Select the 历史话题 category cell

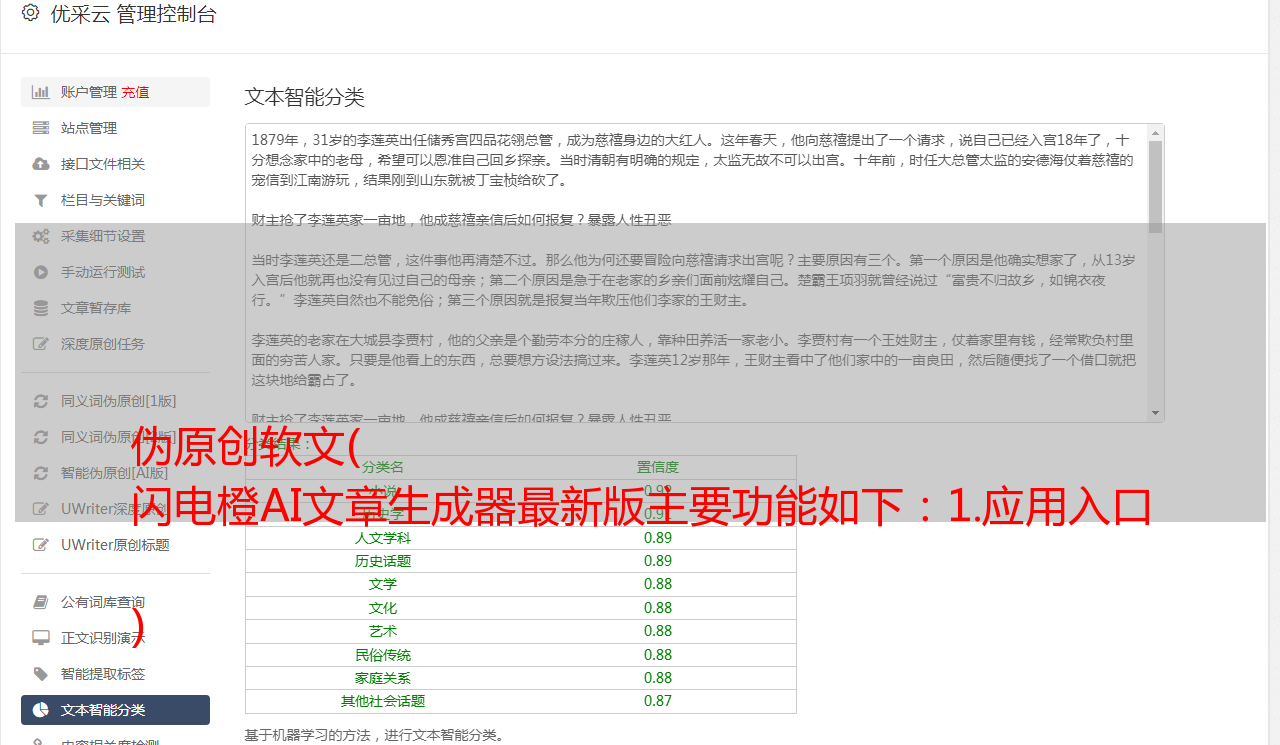(x=383, y=561)
